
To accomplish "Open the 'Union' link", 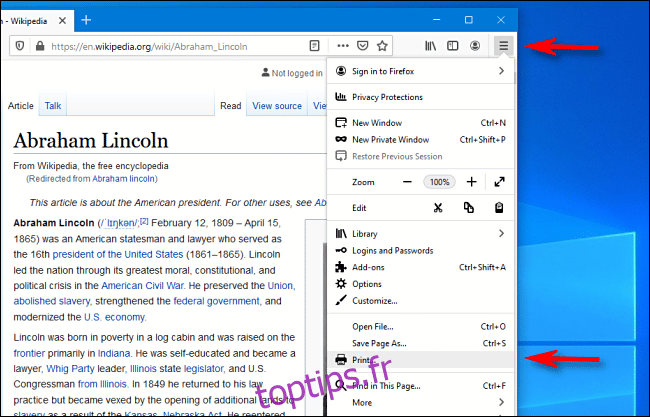I will click(280, 286).
